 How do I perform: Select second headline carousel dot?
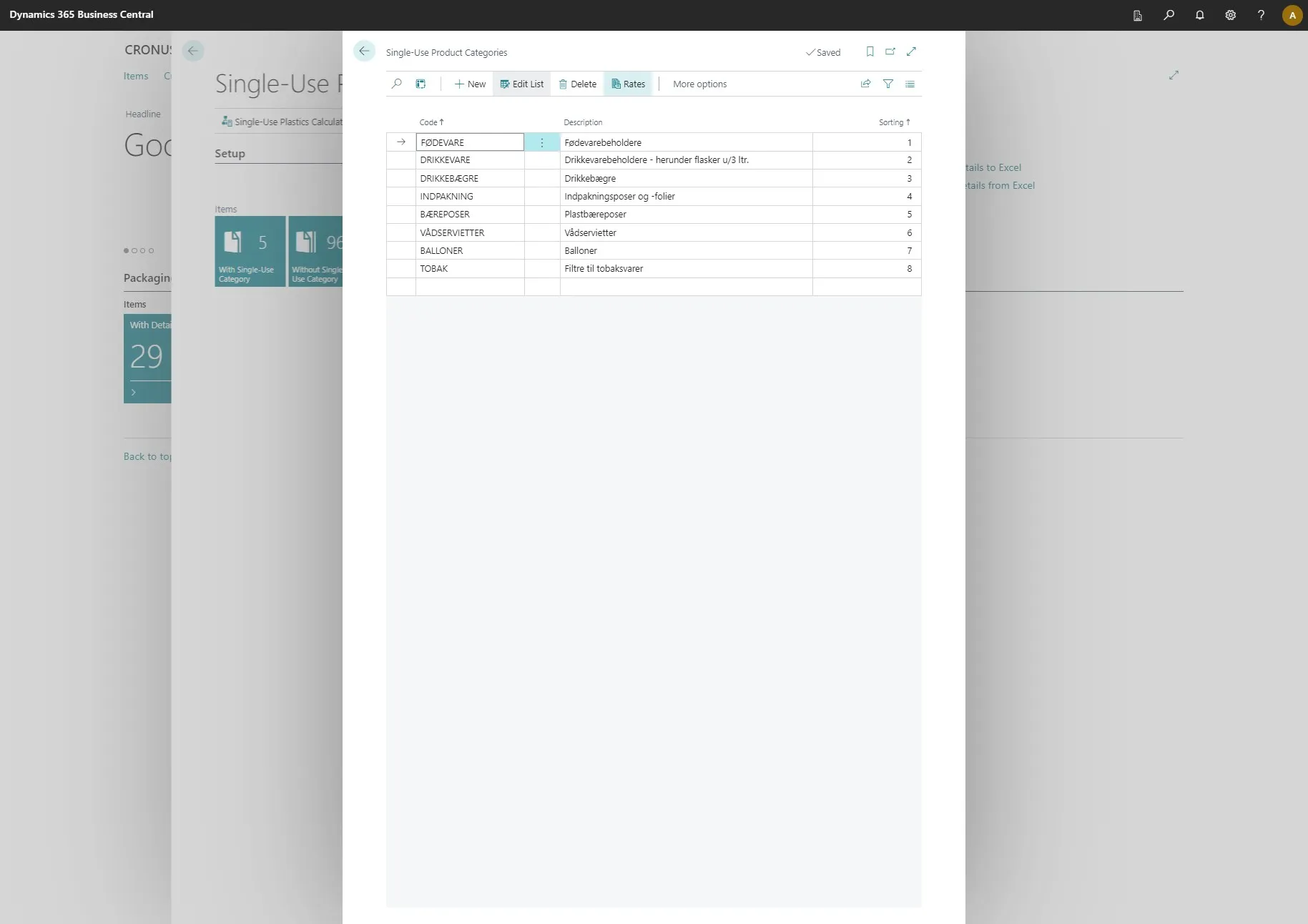[x=134, y=250]
